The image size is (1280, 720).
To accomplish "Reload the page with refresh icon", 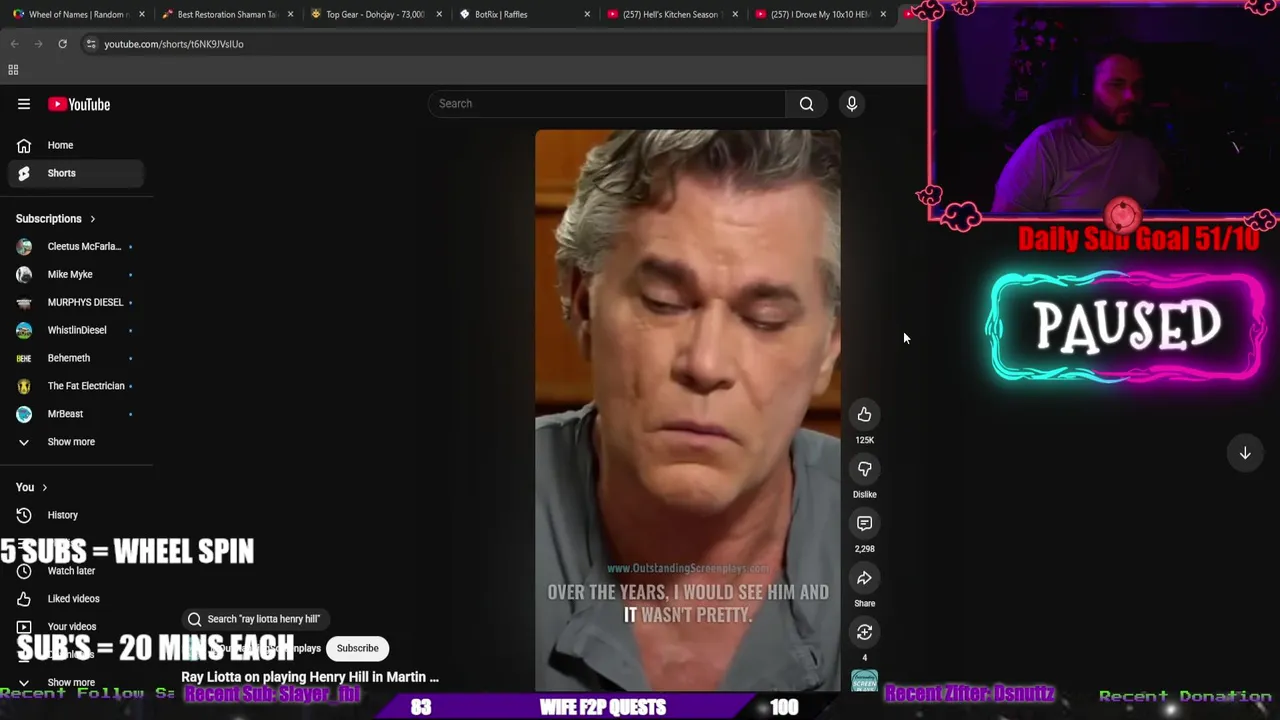I will (x=62, y=44).
